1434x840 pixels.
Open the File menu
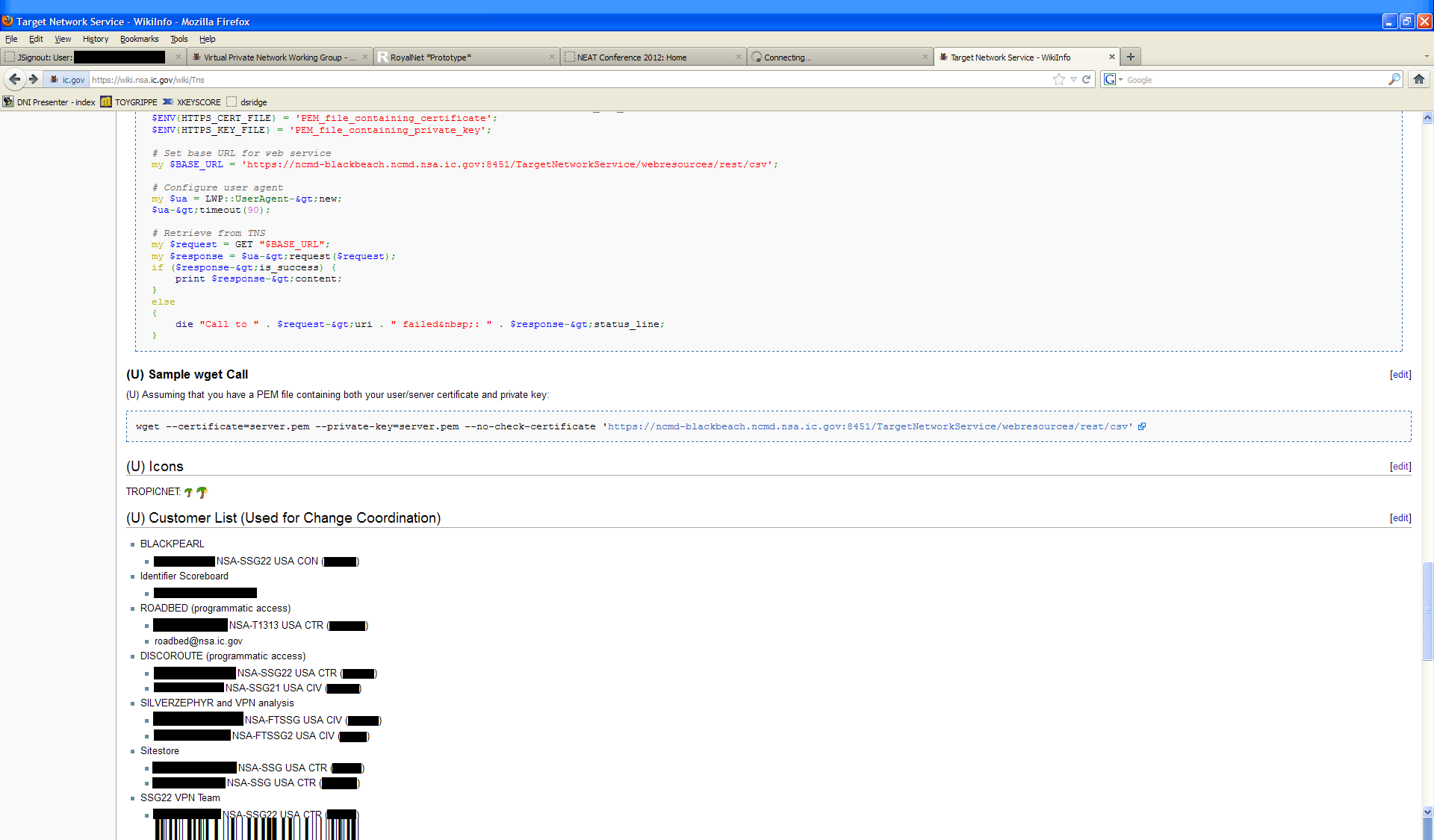click(x=11, y=39)
